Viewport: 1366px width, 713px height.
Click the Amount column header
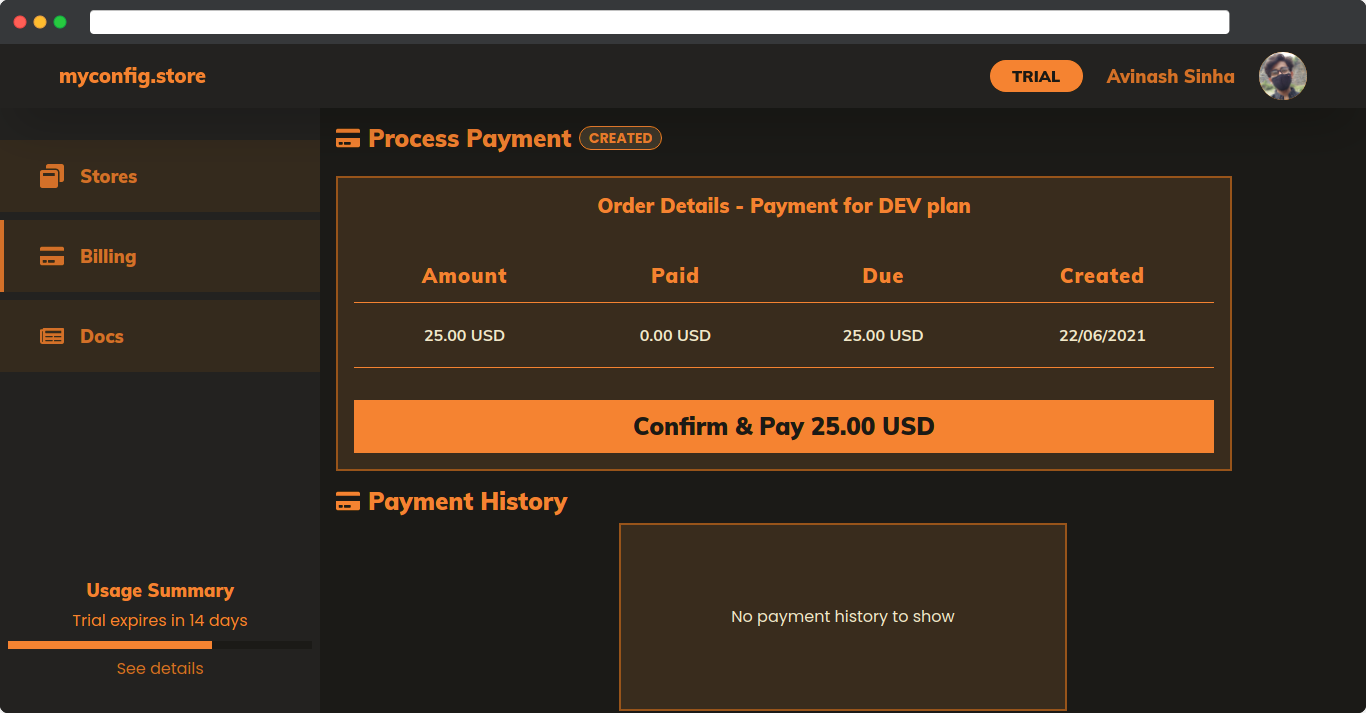[464, 276]
